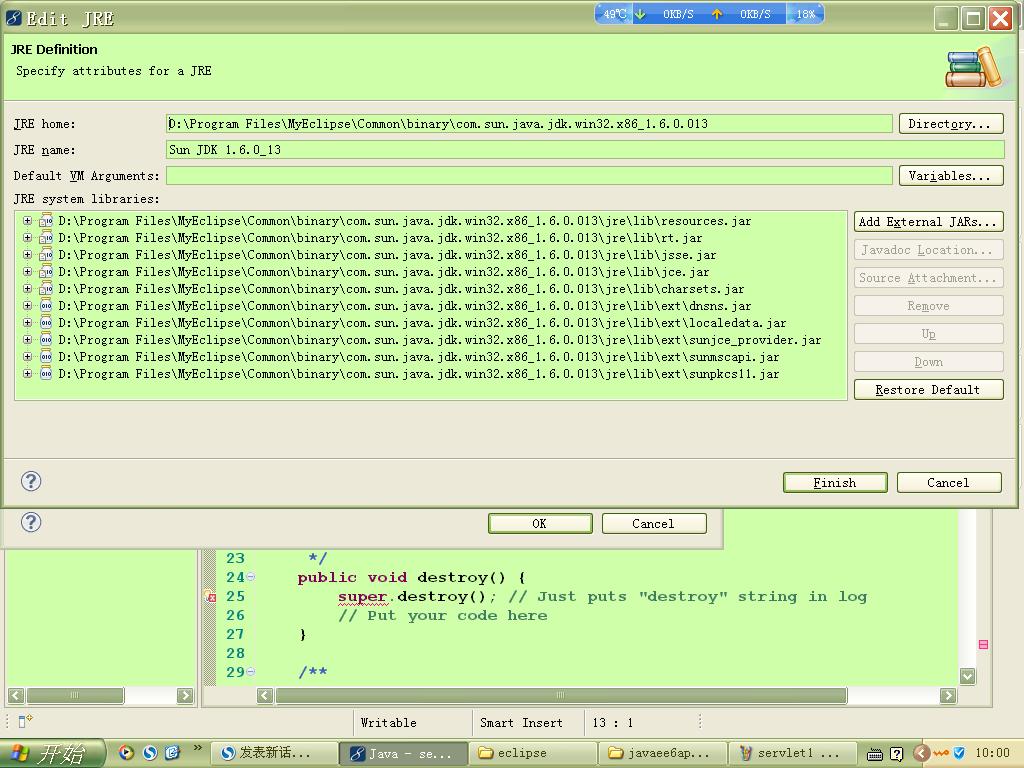
Task: Open media player quick launch icon
Action: (126, 753)
